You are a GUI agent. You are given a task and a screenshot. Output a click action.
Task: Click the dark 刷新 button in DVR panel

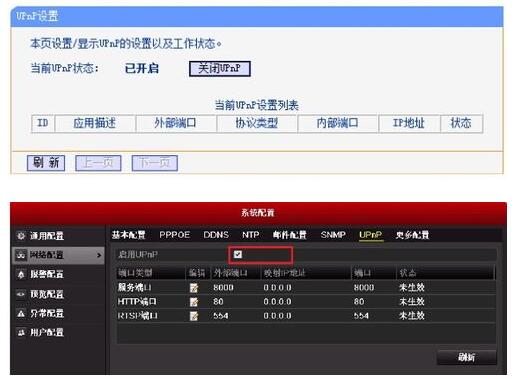[466, 357]
